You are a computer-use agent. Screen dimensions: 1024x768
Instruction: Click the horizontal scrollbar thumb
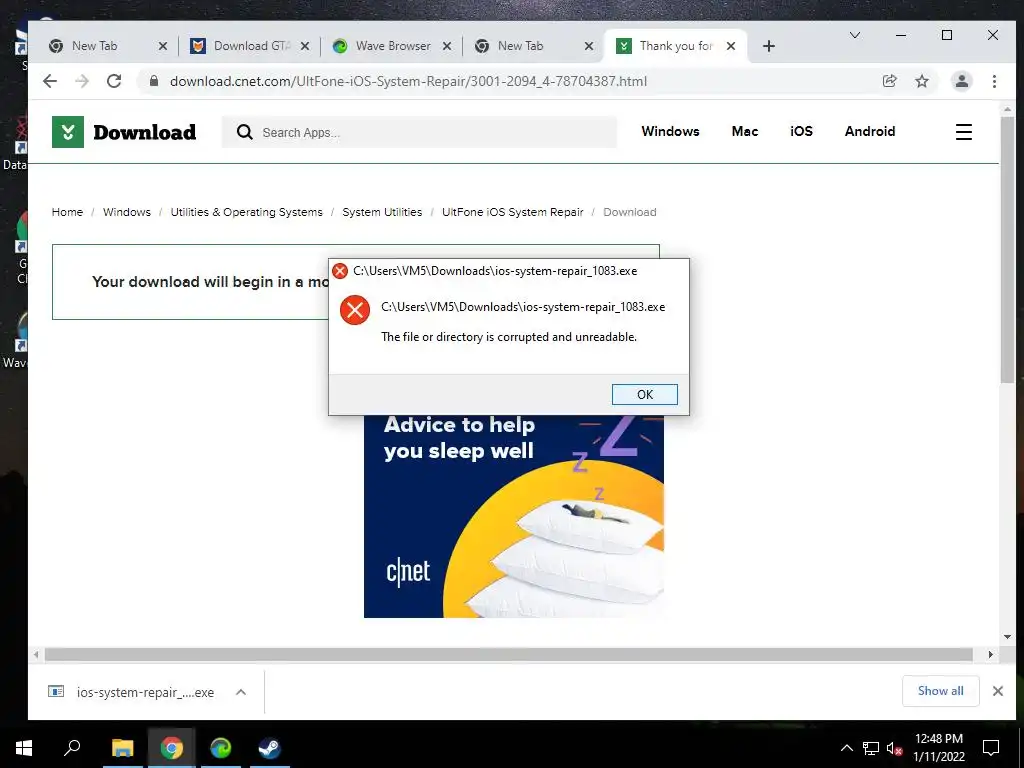[x=509, y=654]
